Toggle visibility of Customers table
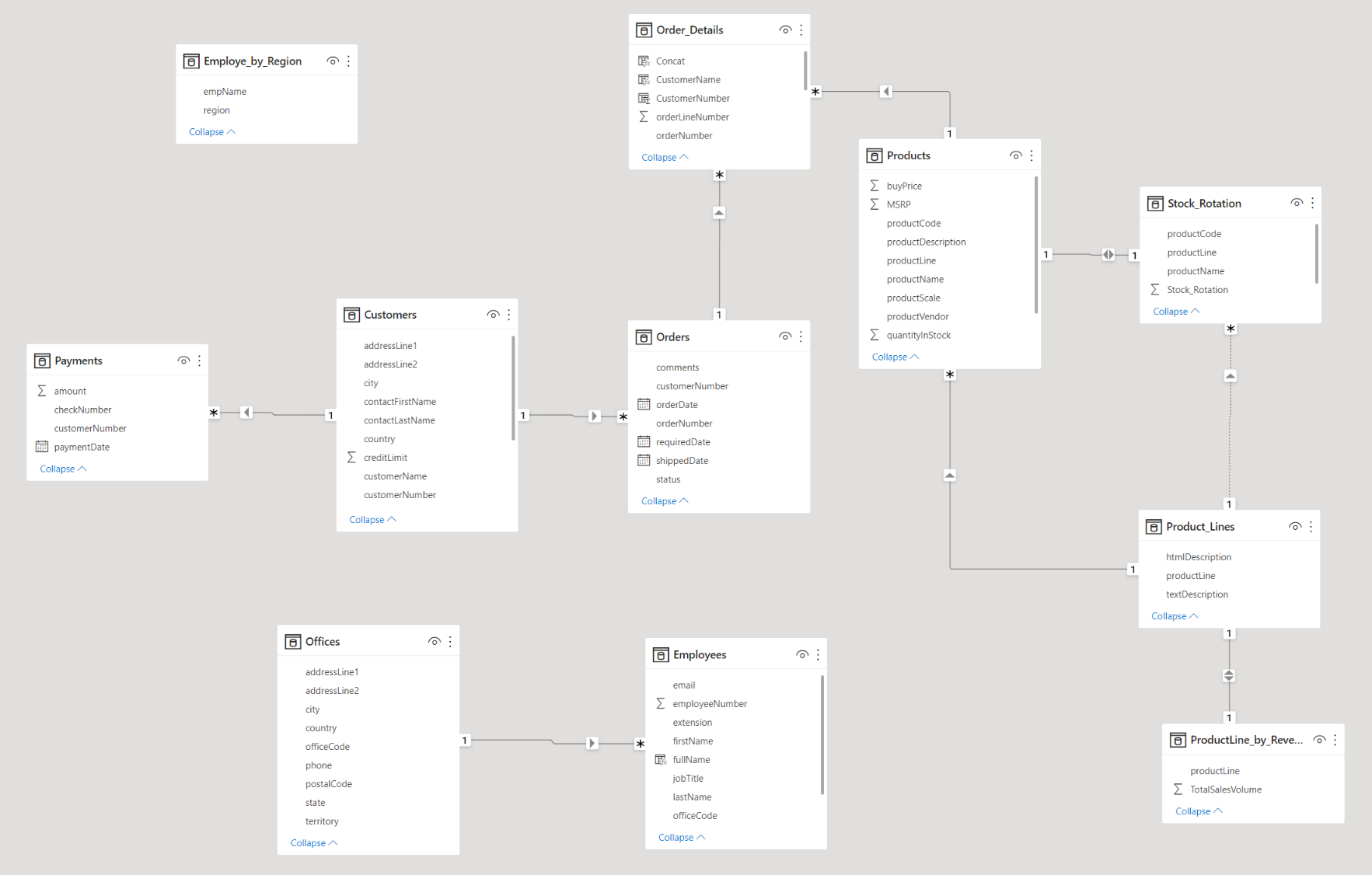Image resolution: width=1372 pixels, height=875 pixels. pyautogui.click(x=493, y=315)
